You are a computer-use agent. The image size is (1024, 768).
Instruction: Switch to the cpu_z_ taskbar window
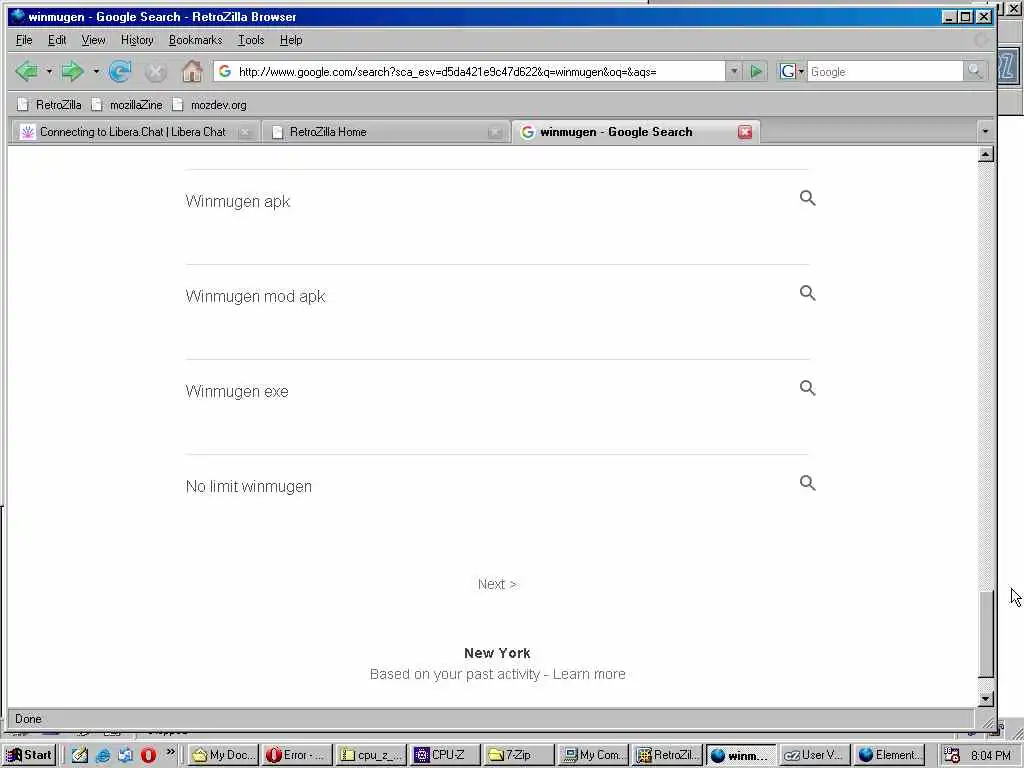point(371,755)
